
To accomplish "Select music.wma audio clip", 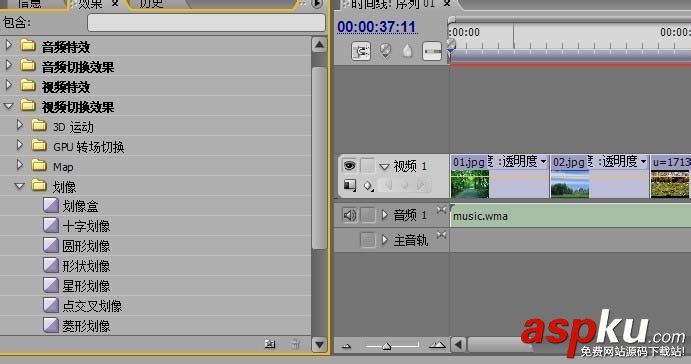I will click(570, 216).
